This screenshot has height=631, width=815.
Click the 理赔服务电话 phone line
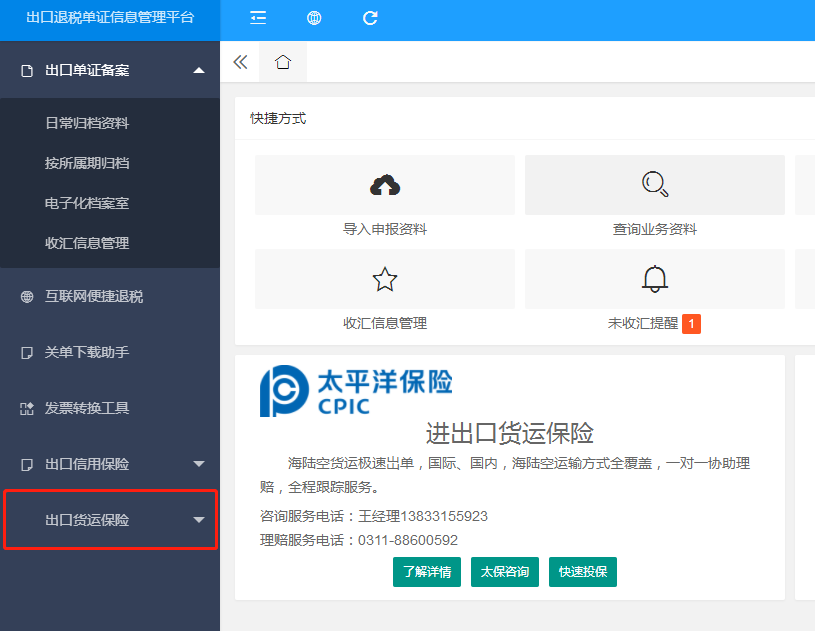[x=359, y=540]
